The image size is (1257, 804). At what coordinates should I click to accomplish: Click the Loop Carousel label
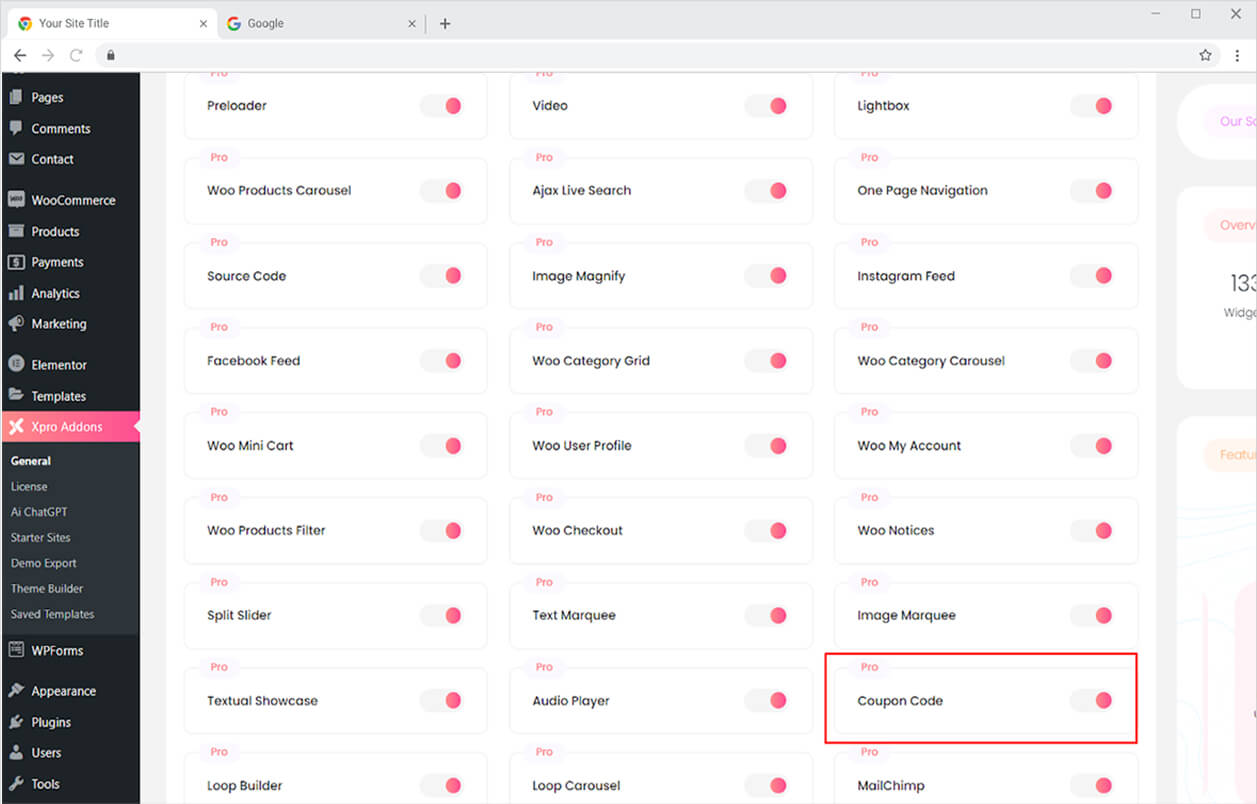click(x=576, y=786)
